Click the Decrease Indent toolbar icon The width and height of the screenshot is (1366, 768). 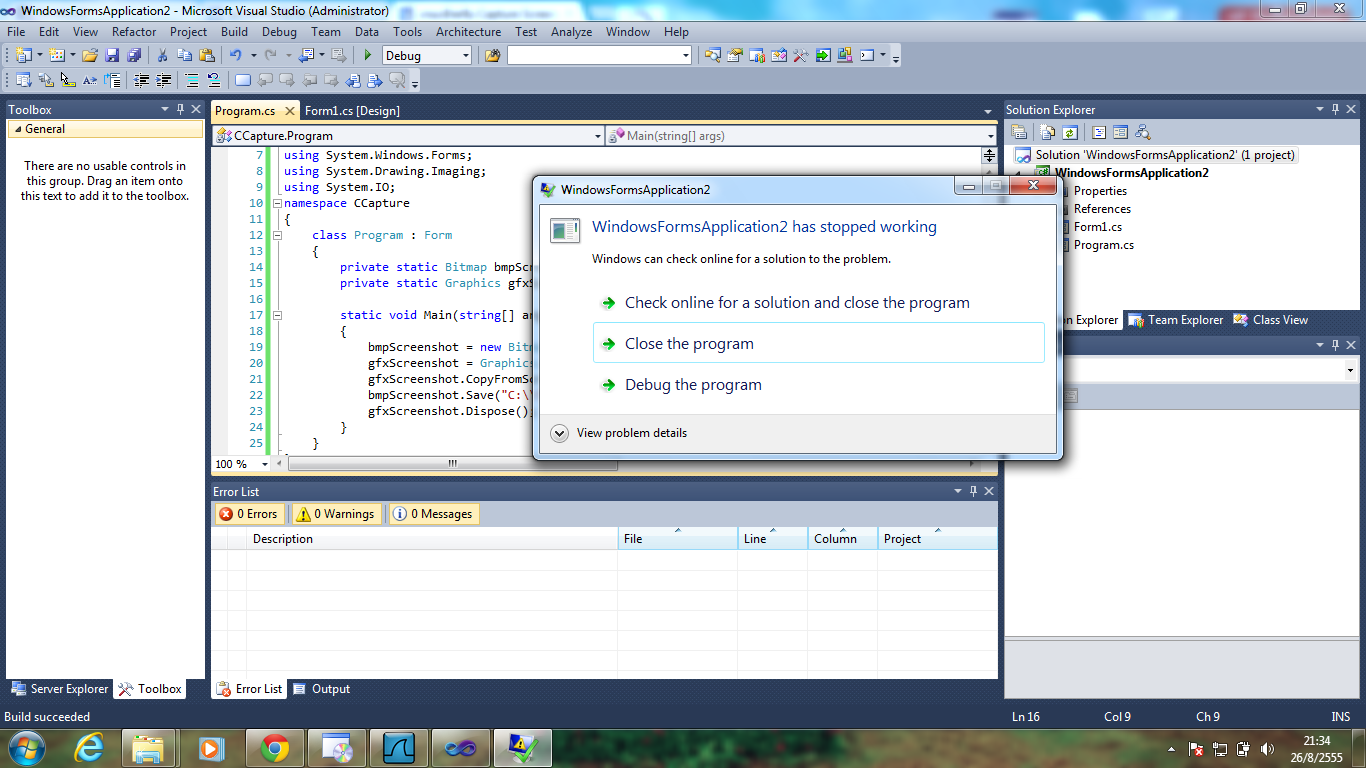point(142,80)
